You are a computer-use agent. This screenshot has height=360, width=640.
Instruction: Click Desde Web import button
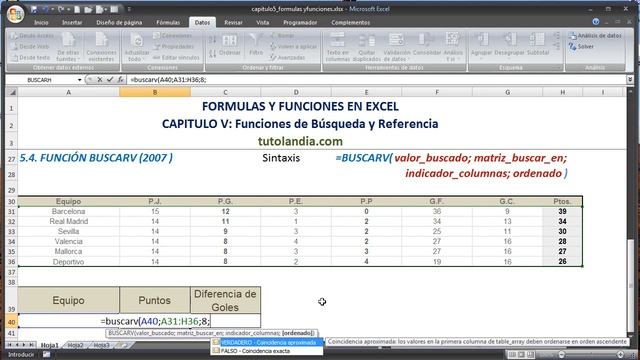[30, 47]
